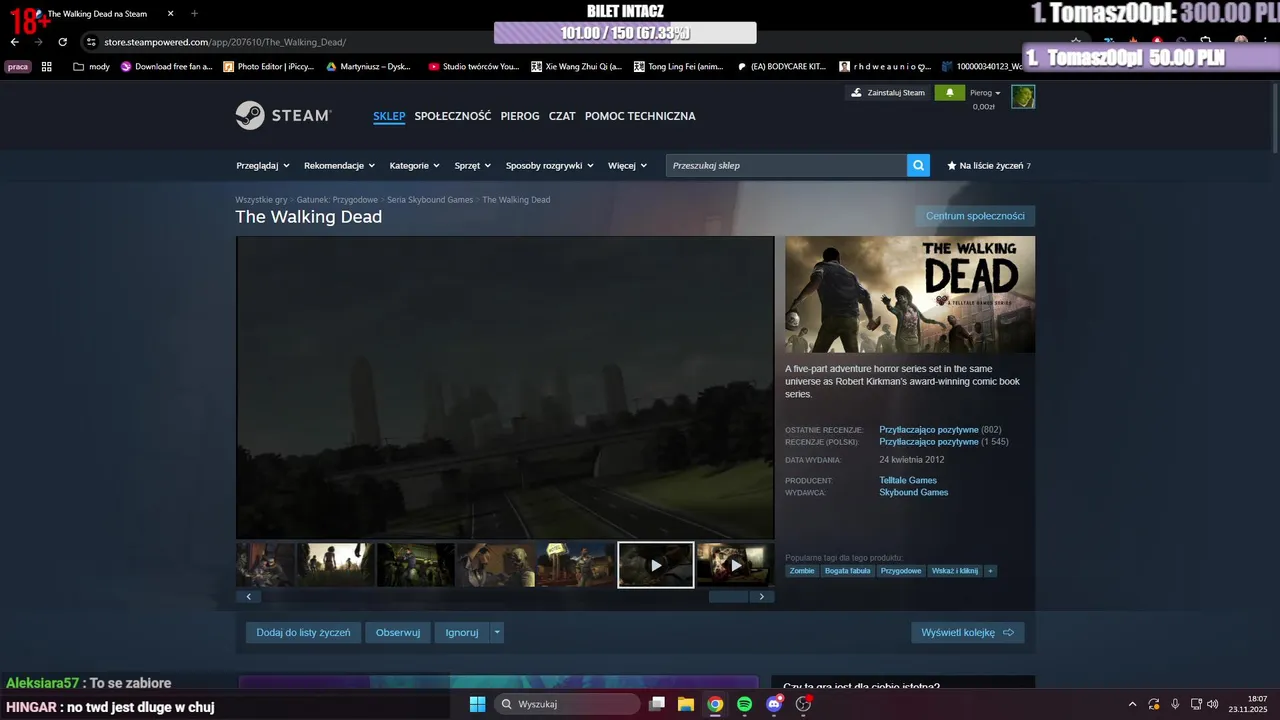Click the Ignoruj button

point(462,632)
